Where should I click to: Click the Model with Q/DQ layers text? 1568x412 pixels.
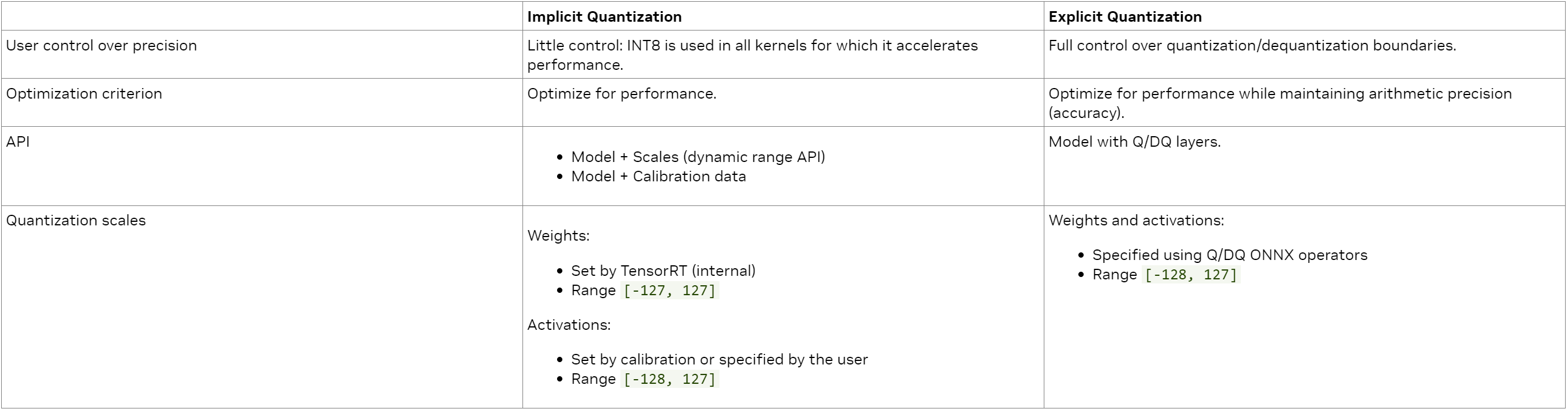point(1135,142)
